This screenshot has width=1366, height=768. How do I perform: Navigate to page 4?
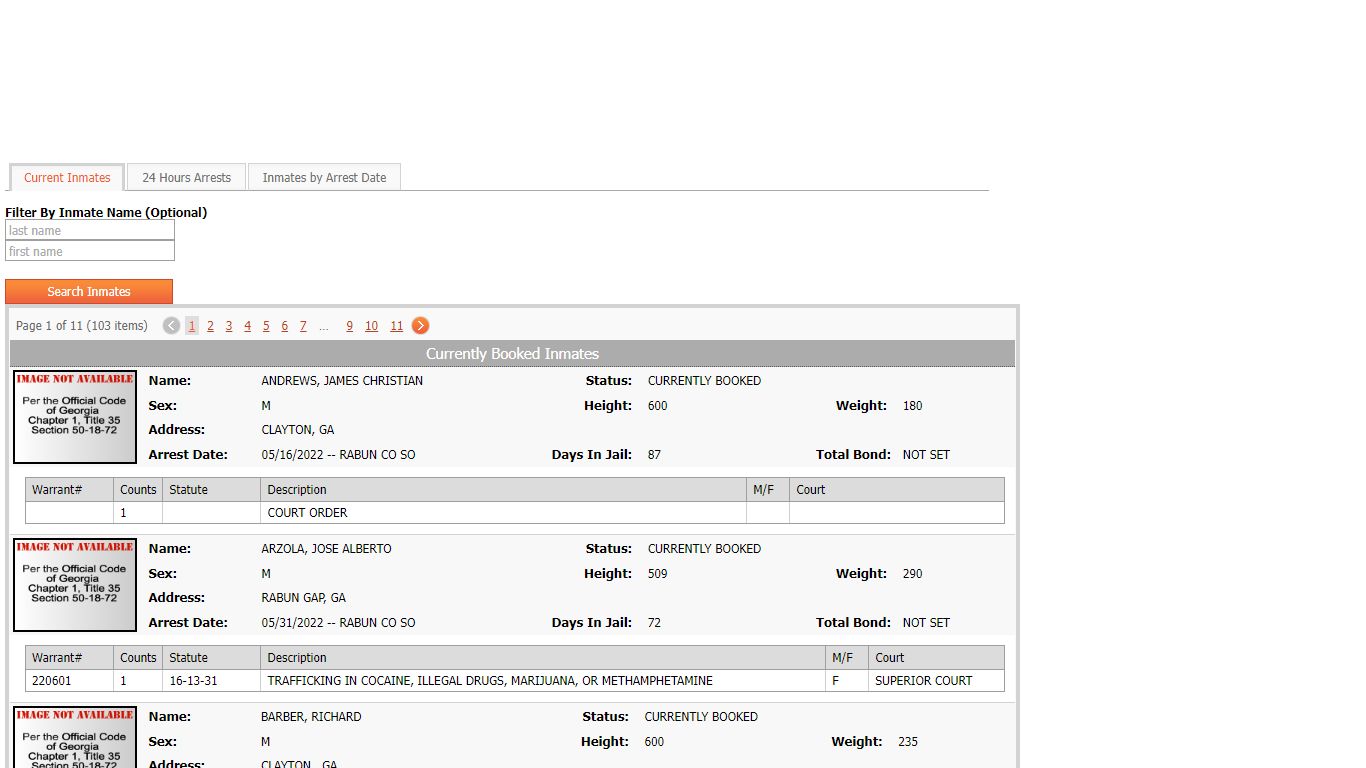247,326
